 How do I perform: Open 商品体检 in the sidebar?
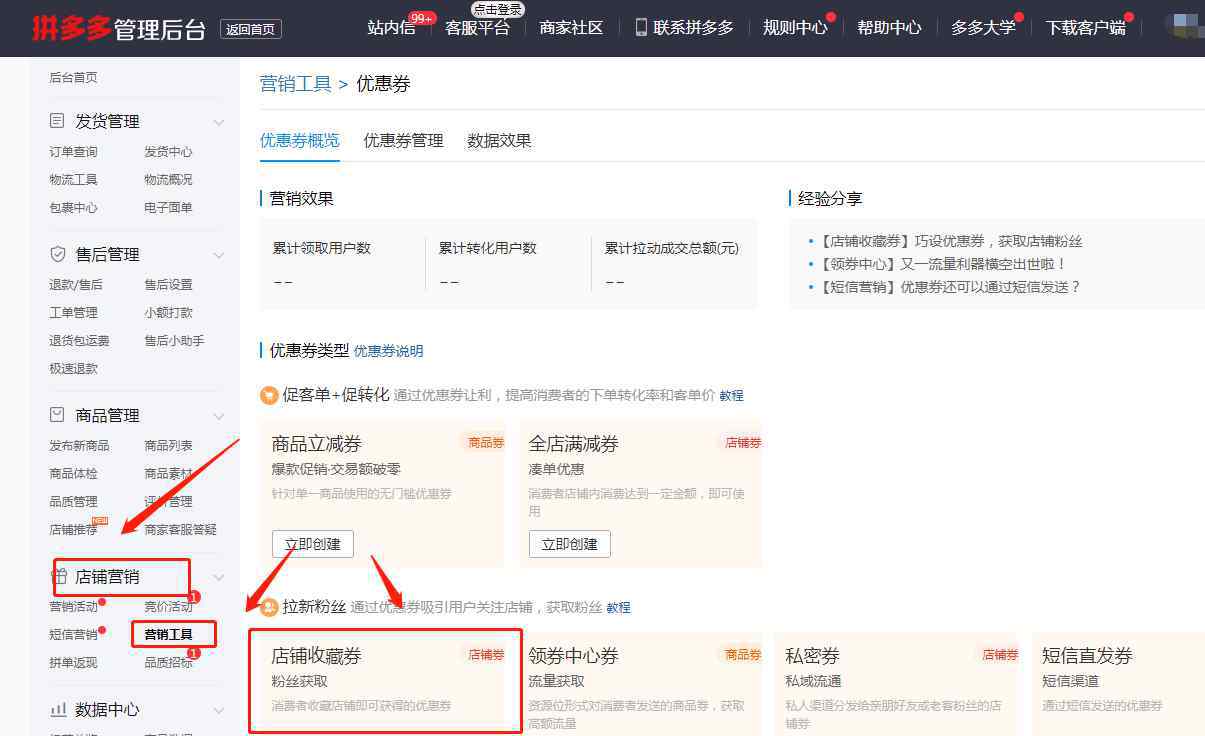point(74,474)
